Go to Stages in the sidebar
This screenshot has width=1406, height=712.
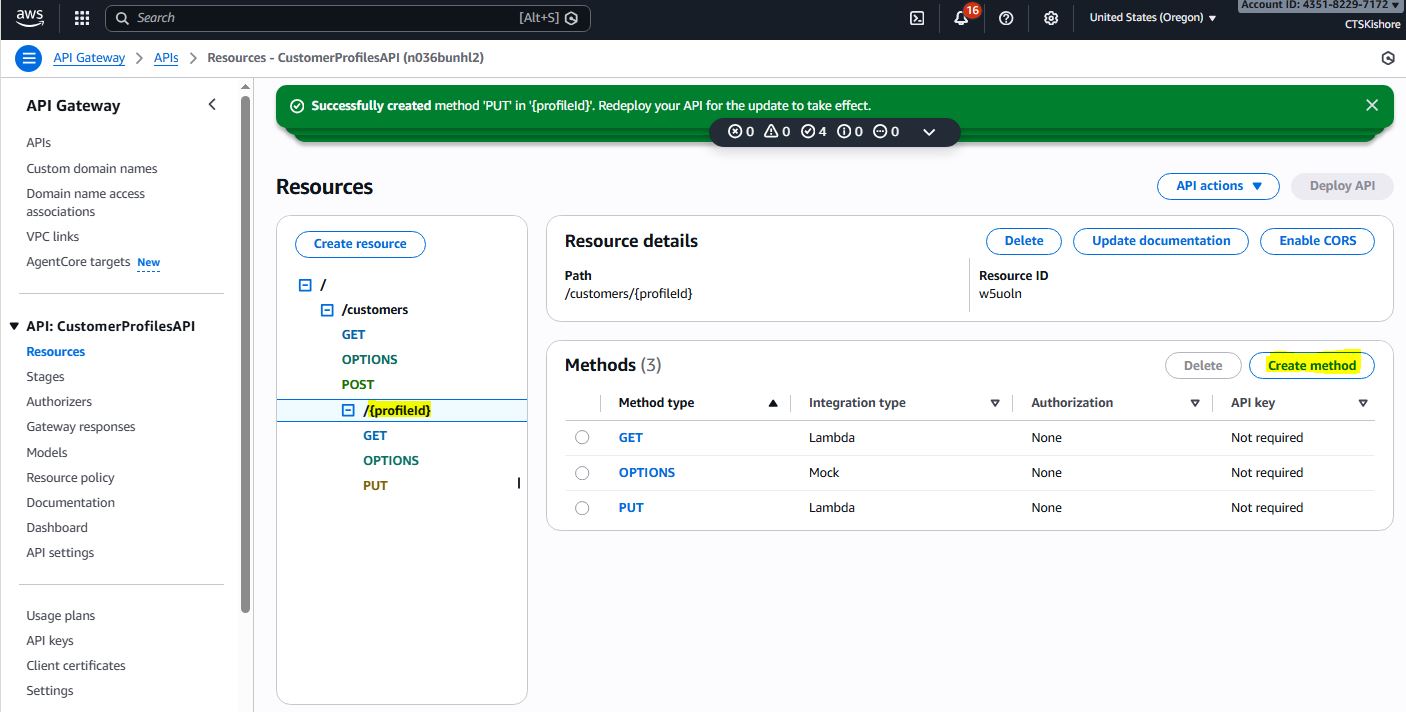tap(45, 377)
